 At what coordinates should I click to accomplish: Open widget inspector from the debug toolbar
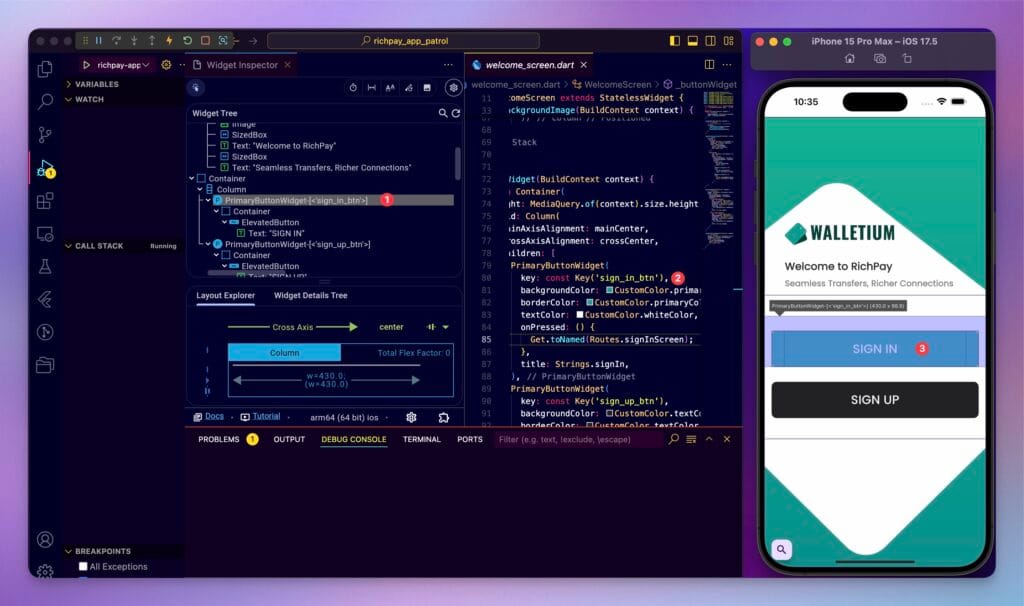[223, 40]
